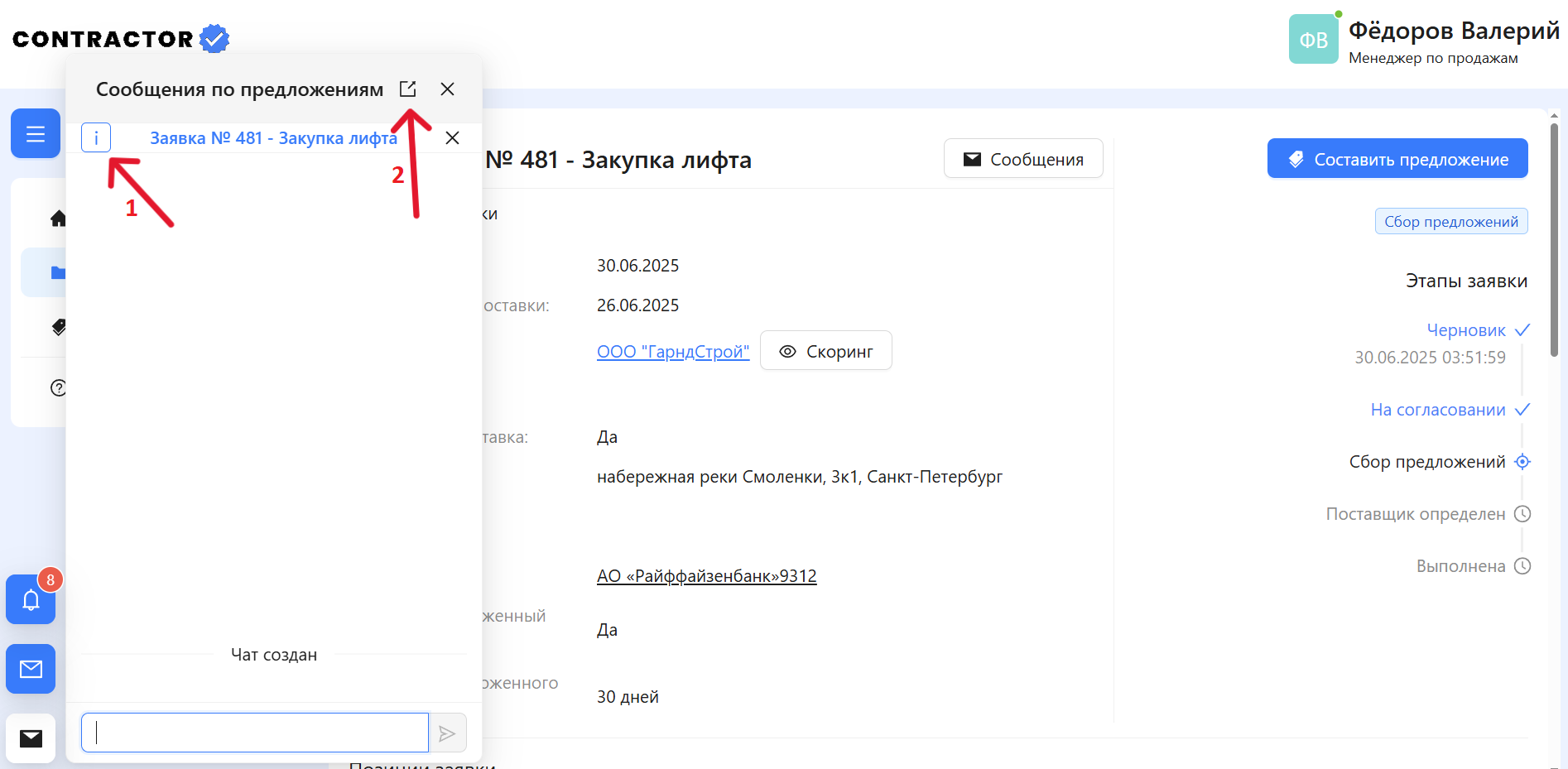The width and height of the screenshot is (1568, 769).
Task: Close the 'Сообщения по предложениям' panel
Action: [447, 89]
